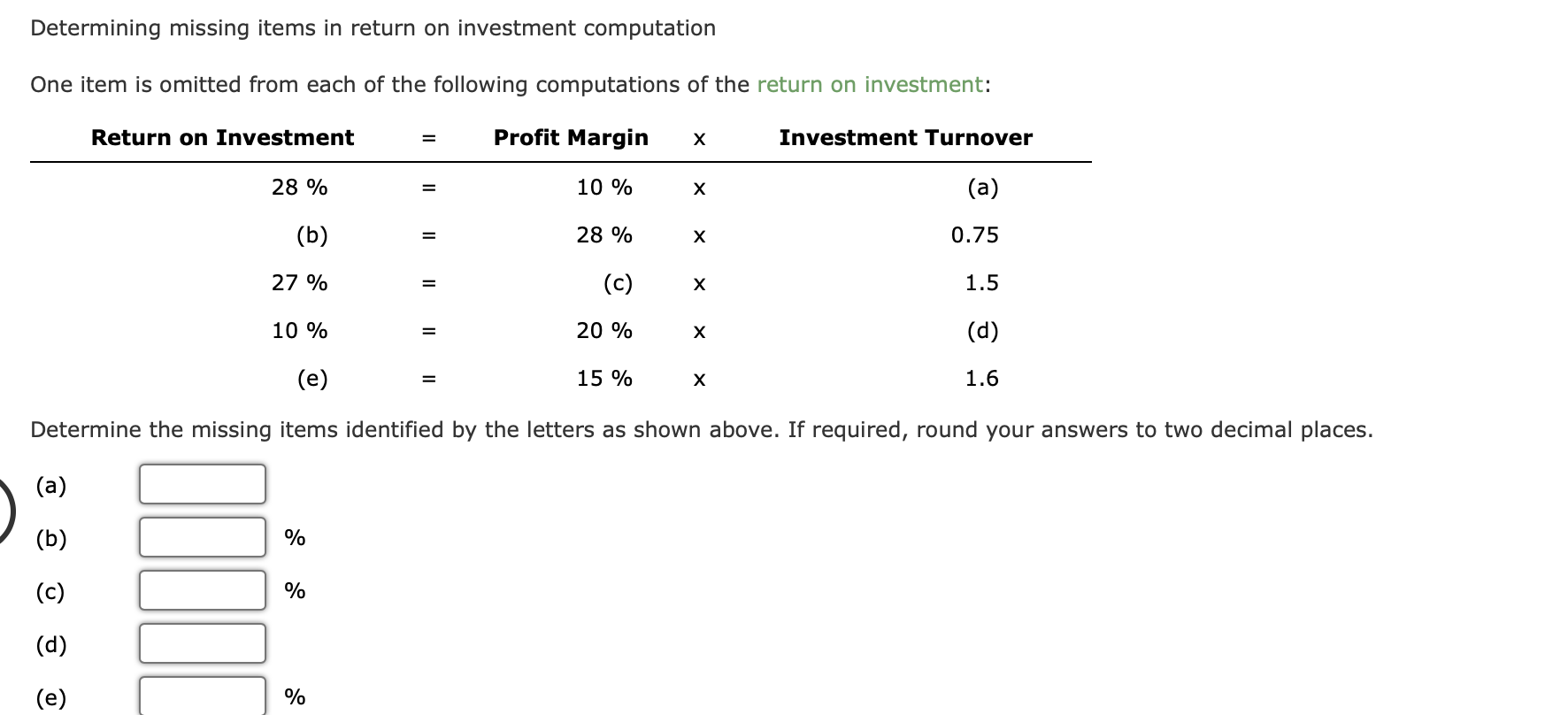
Task: Click the answer input field for (d)
Action: tap(201, 643)
